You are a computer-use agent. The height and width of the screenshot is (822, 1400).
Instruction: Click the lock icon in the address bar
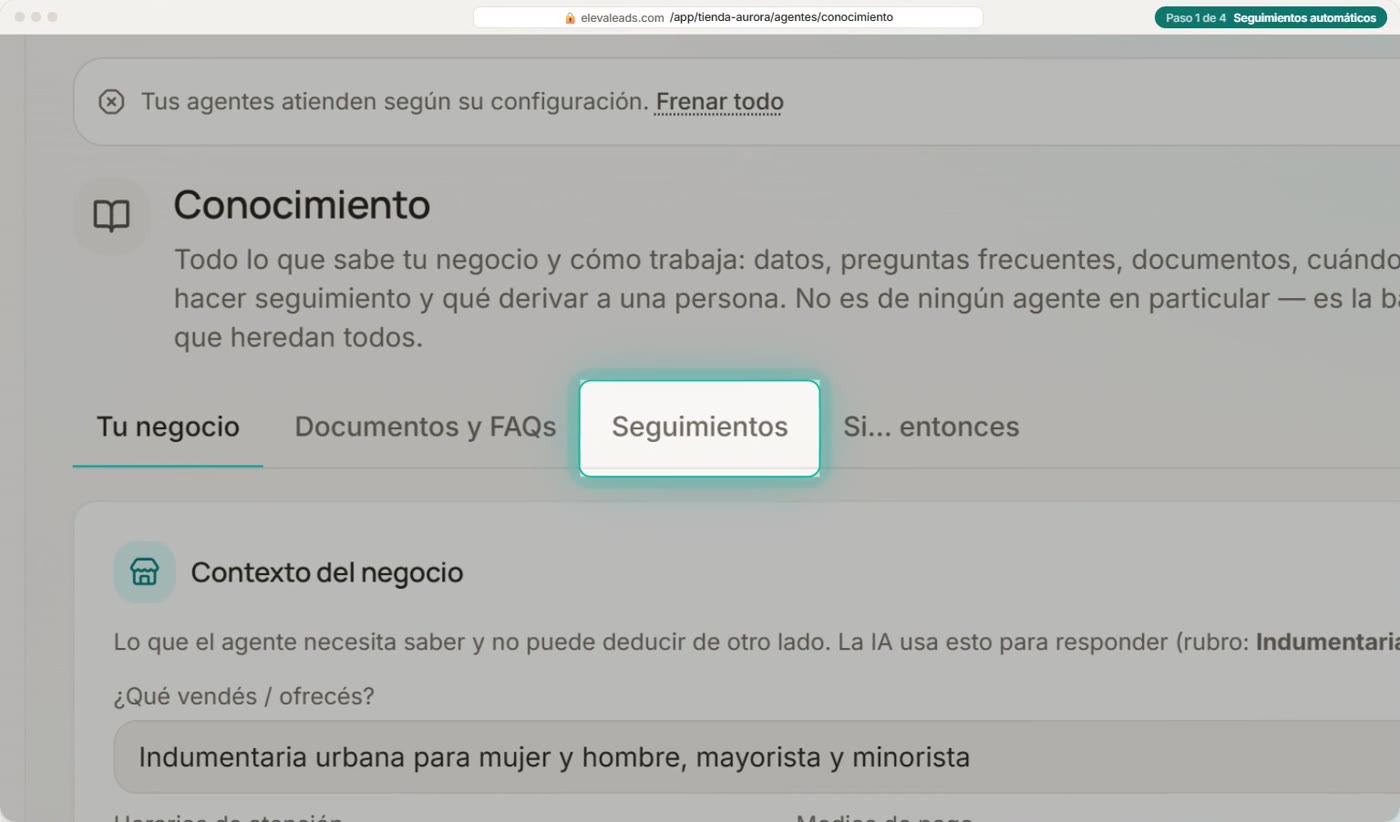(x=570, y=18)
